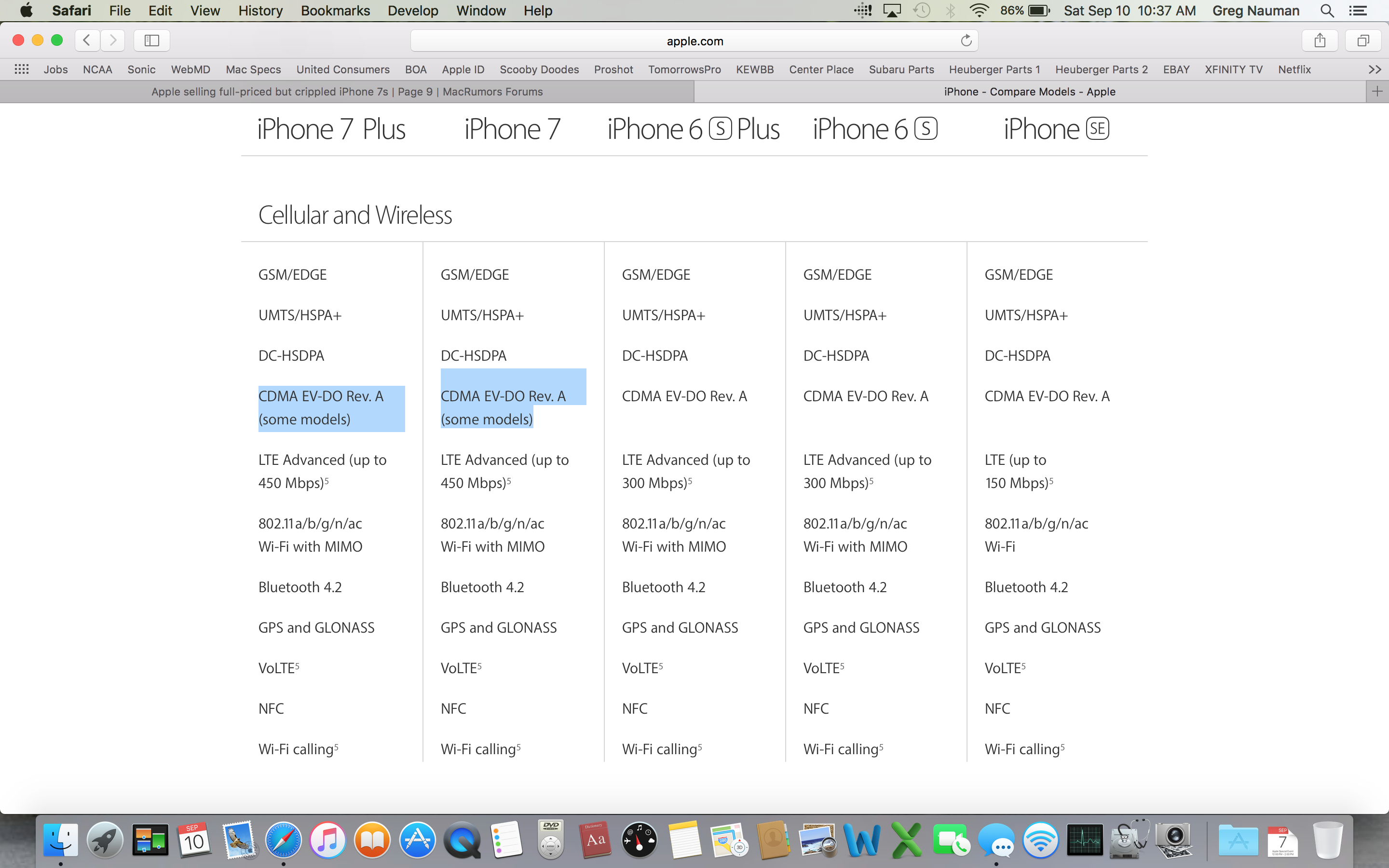Open the File menu
Image resolution: width=1389 pixels, height=868 pixels.
click(120, 10)
